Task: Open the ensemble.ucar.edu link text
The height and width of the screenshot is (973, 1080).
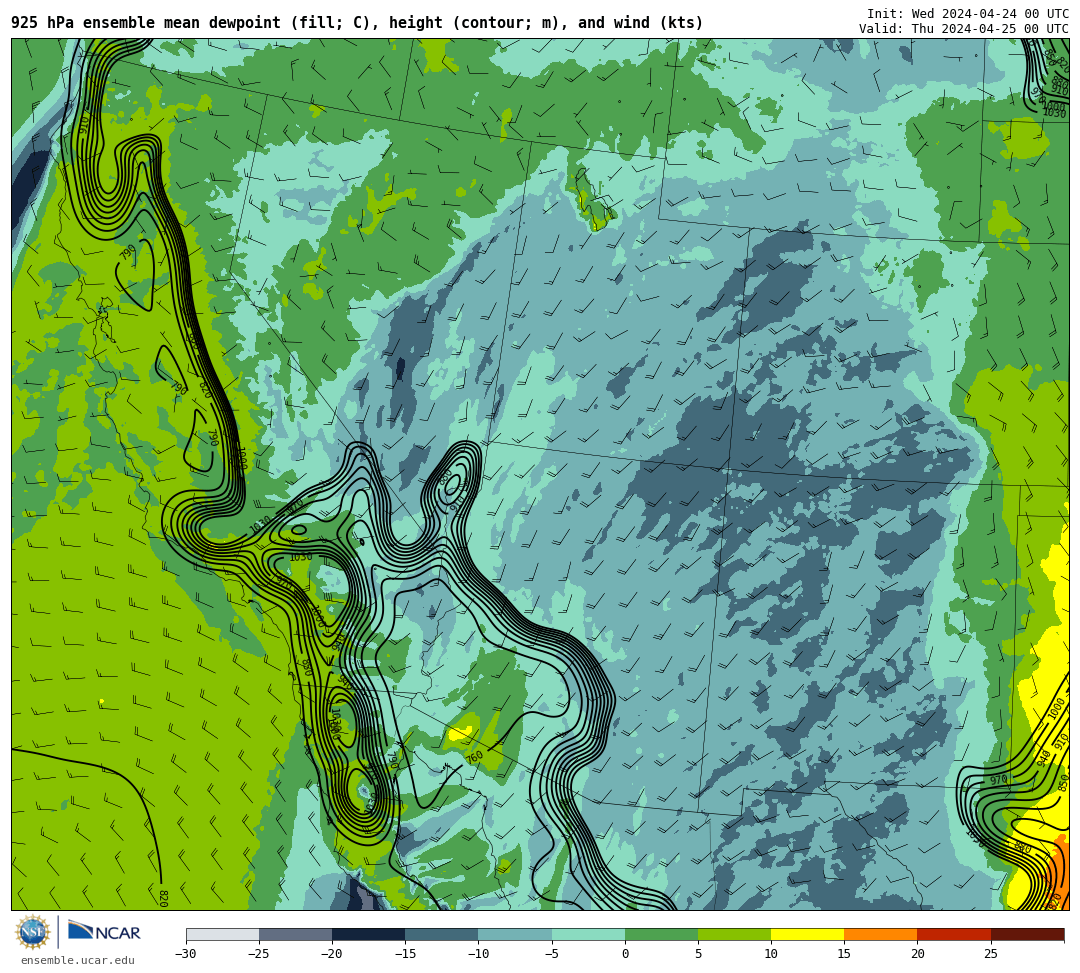Action: (78, 960)
